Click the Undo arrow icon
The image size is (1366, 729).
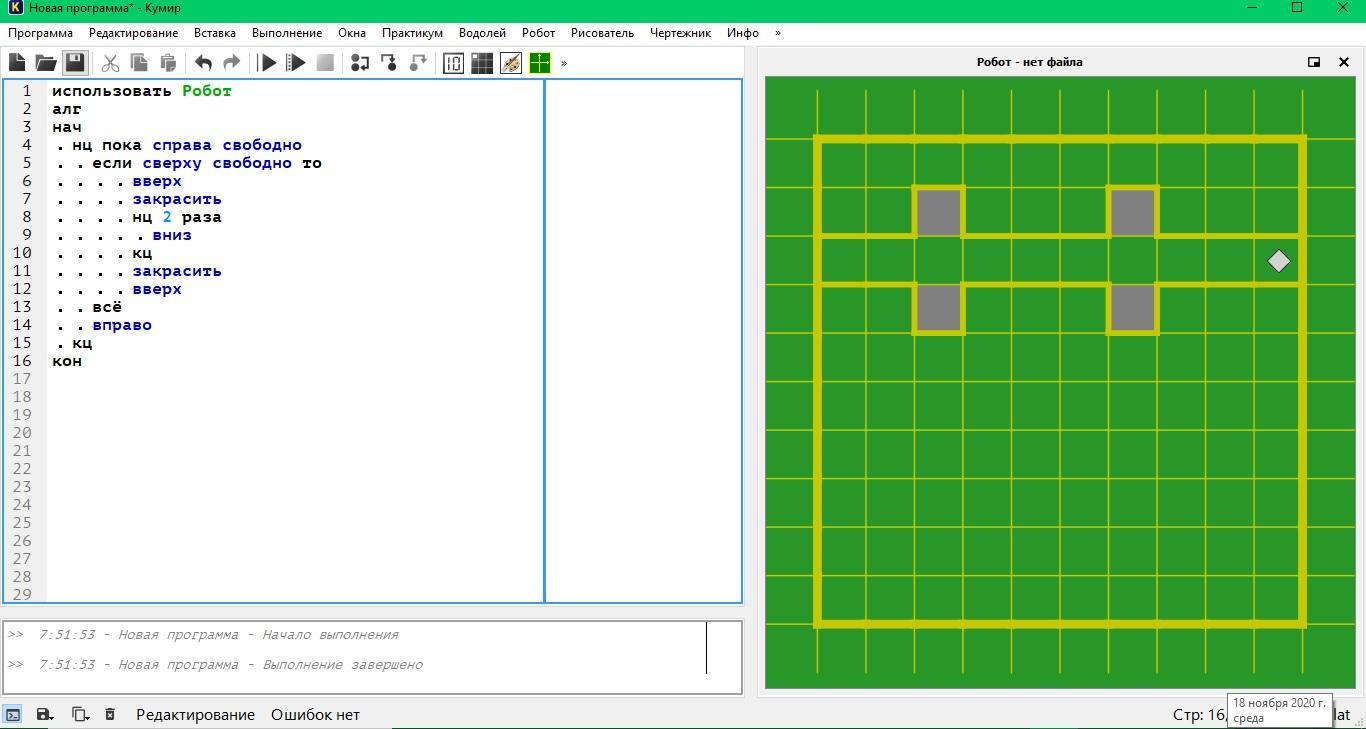pyautogui.click(x=203, y=63)
